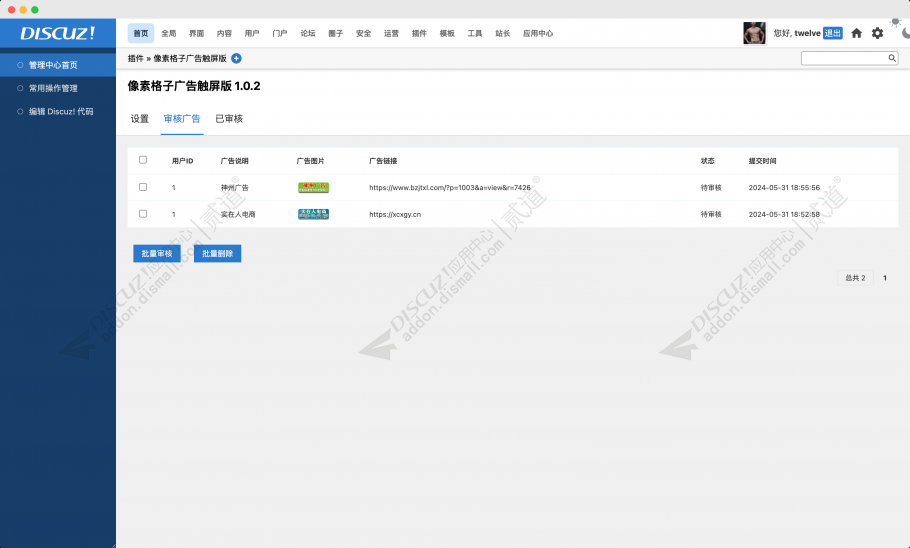Click the 批量删除 button
Image resolution: width=910 pixels, height=548 pixels.
click(x=217, y=254)
